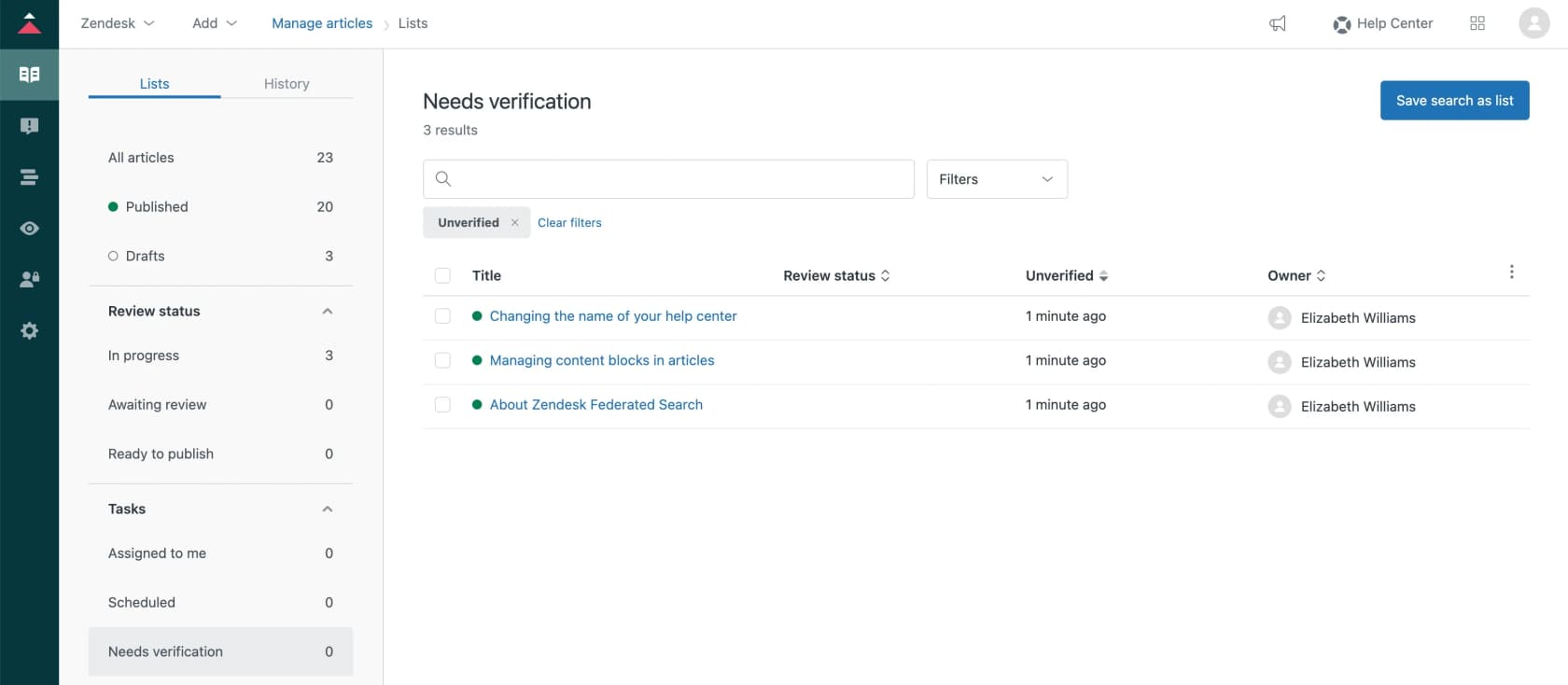1568x685 pixels.
Task: Open the Filters dropdown
Action: (997, 179)
